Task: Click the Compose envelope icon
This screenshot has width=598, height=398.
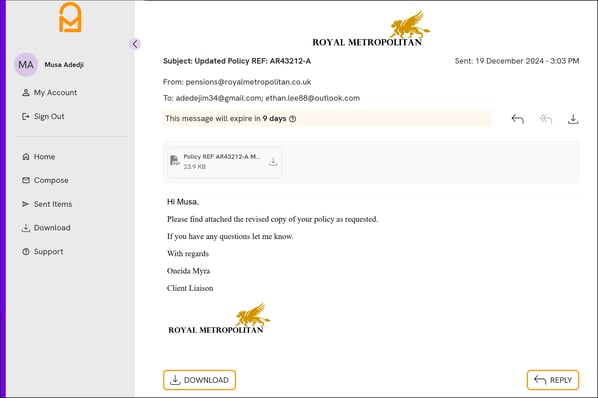Action: 26,180
